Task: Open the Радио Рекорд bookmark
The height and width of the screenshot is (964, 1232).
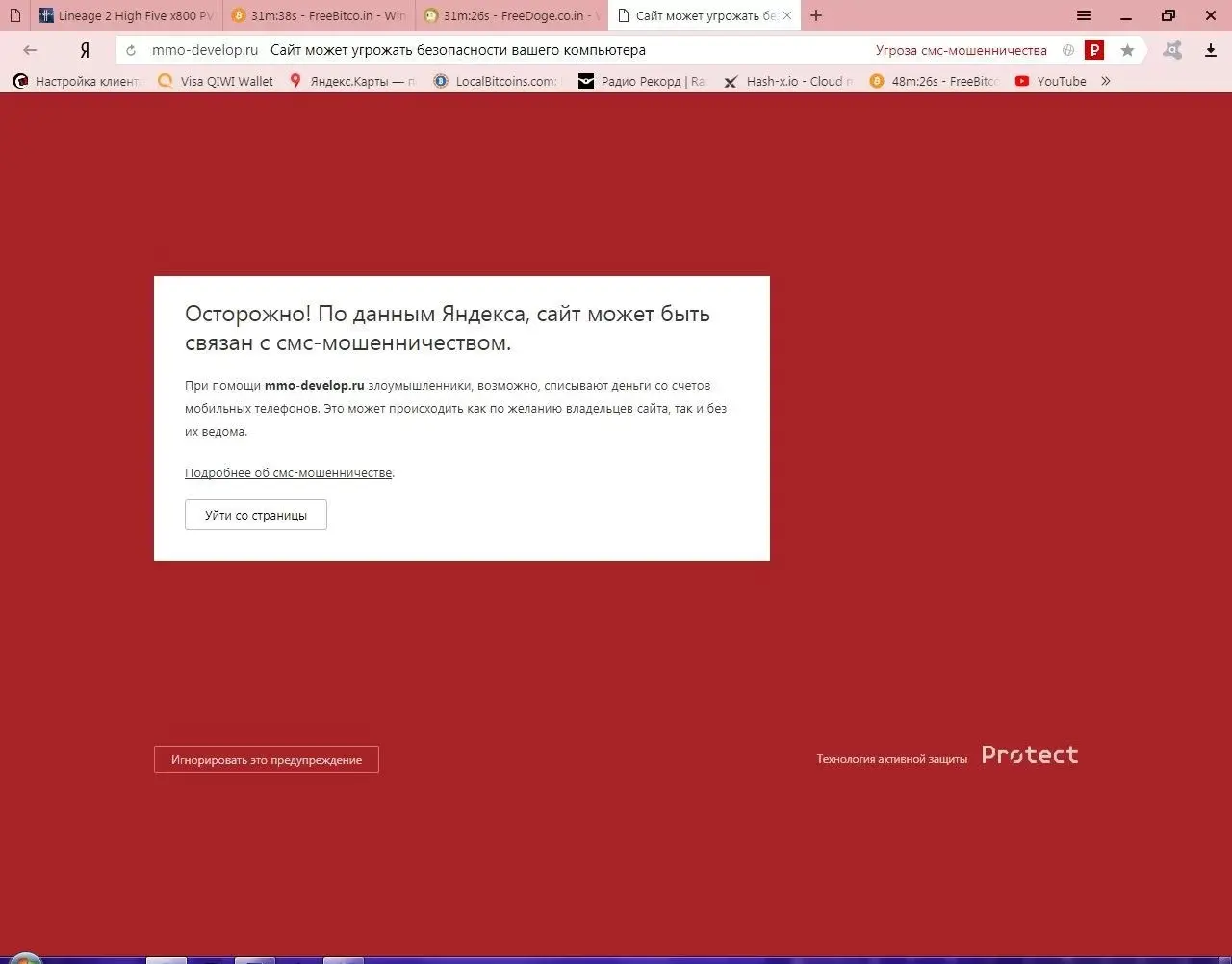Action: coord(642,81)
